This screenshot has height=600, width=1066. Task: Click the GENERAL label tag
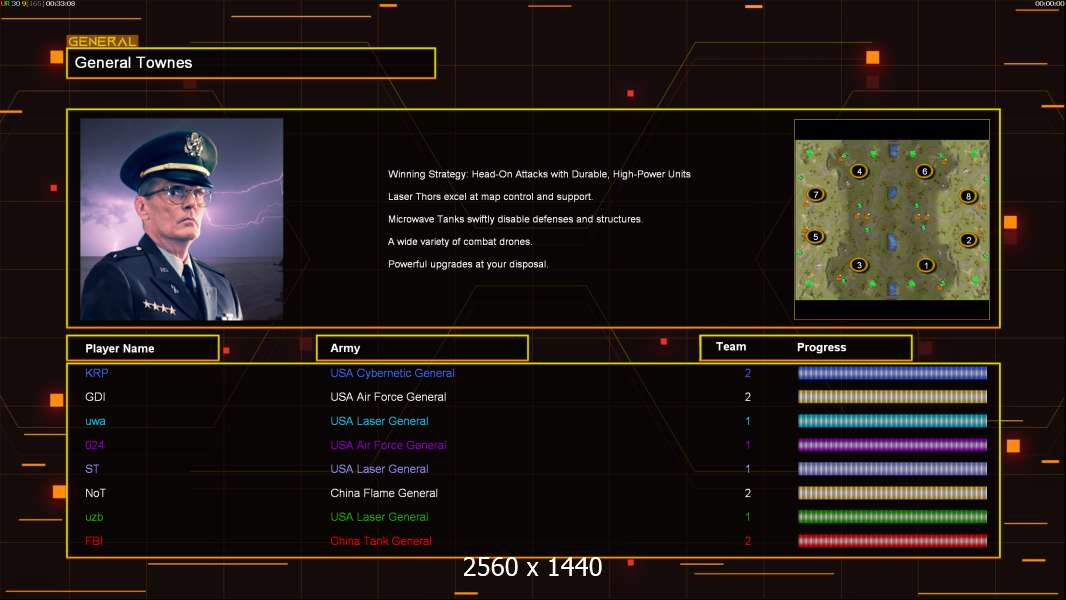click(102, 41)
